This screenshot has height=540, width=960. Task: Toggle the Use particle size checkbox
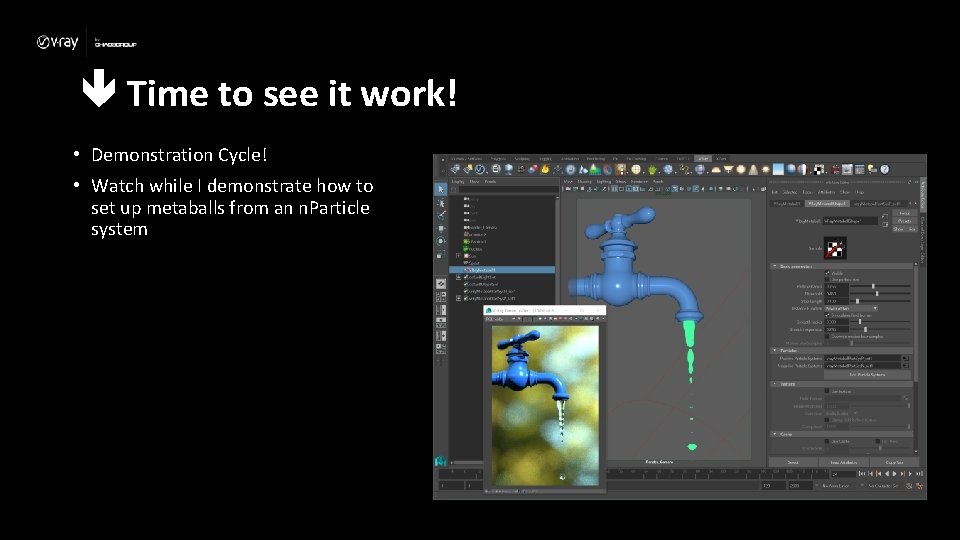tap(827, 280)
